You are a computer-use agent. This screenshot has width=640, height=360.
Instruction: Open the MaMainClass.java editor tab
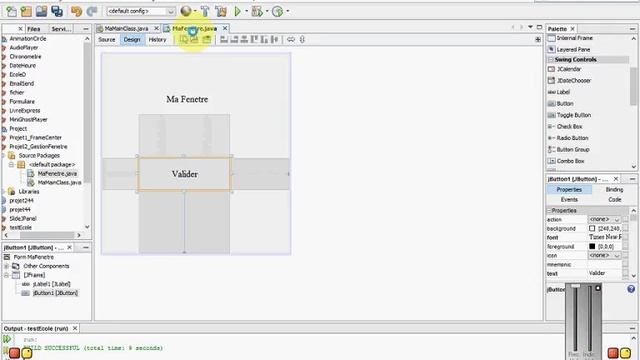coord(126,29)
